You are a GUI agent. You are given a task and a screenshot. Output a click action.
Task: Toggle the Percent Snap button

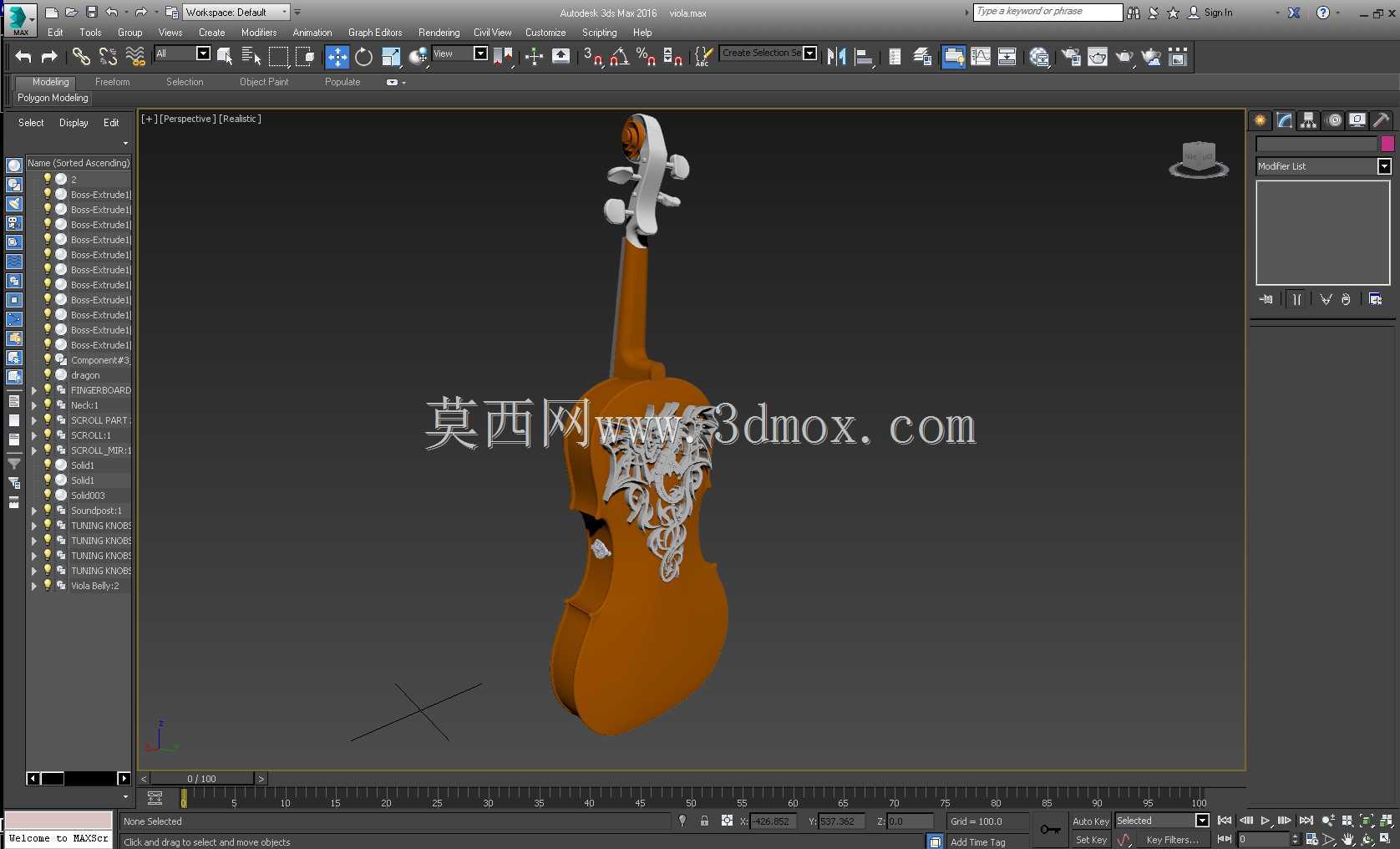(x=646, y=56)
